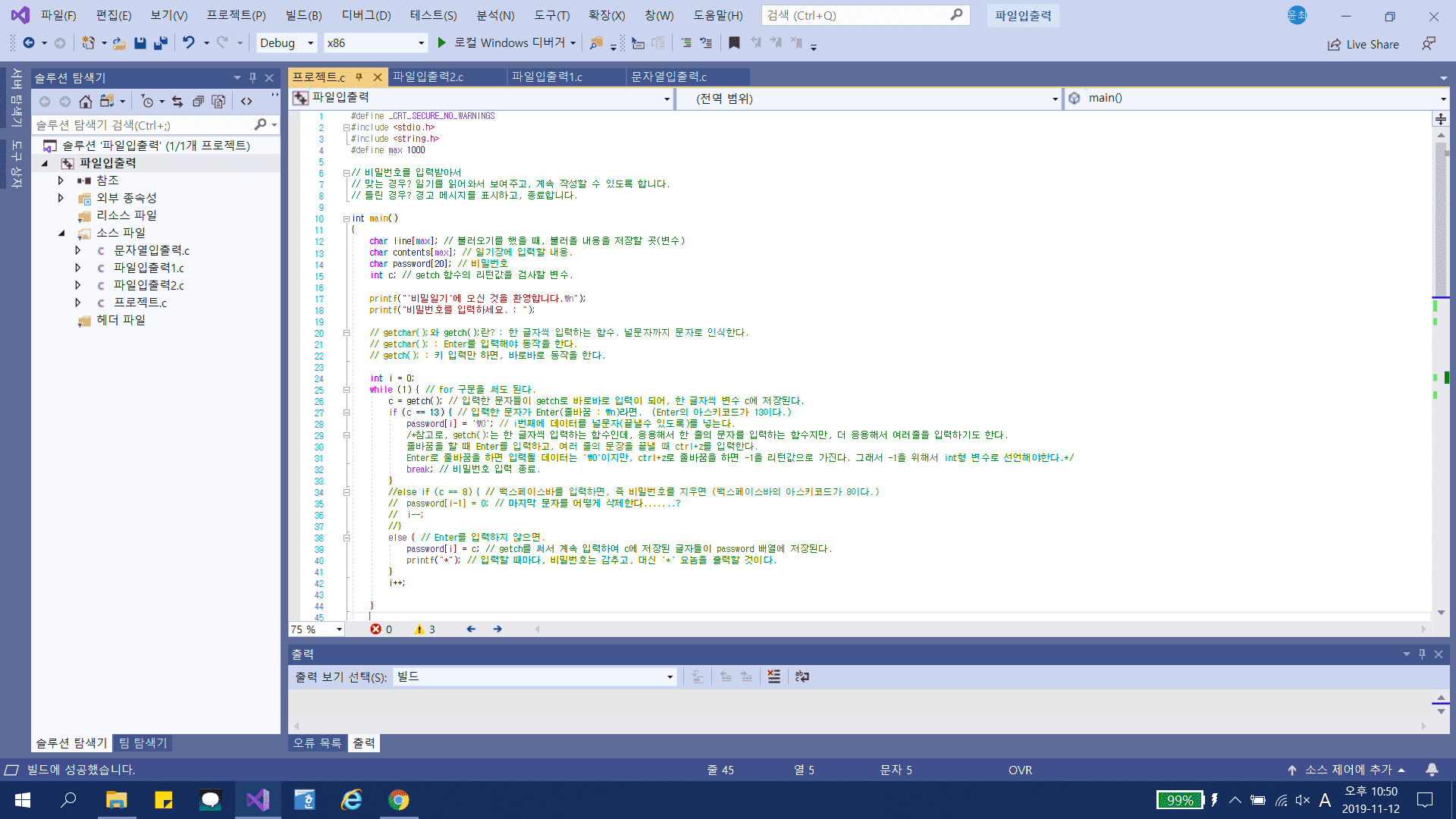Click Home icon in Solution Explorer

pos(86,101)
